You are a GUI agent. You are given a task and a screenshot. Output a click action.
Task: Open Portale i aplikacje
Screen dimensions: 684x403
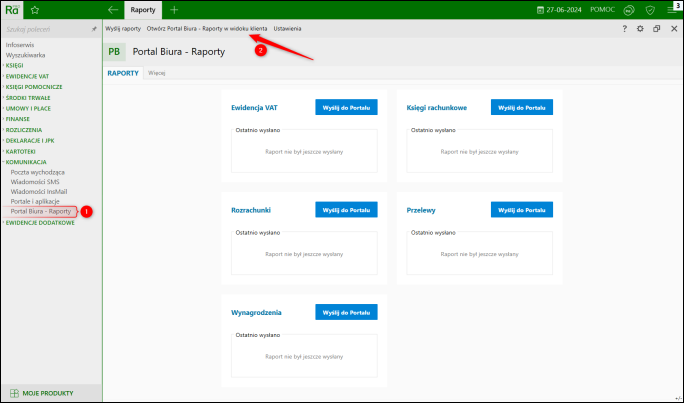click(x=35, y=202)
